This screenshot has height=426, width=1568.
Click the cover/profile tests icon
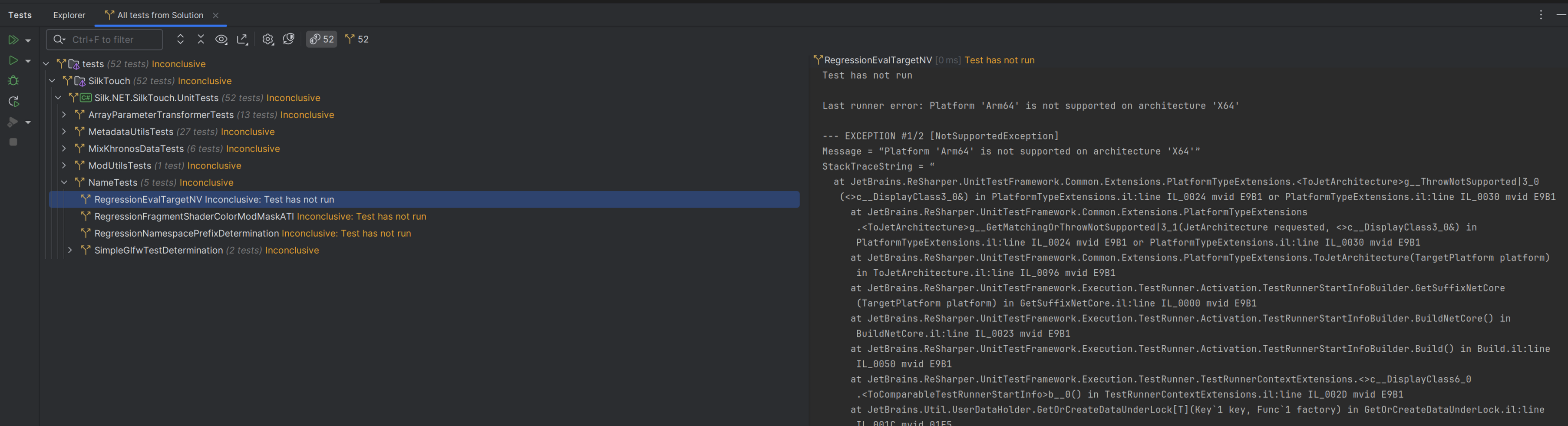pyautogui.click(x=12, y=122)
